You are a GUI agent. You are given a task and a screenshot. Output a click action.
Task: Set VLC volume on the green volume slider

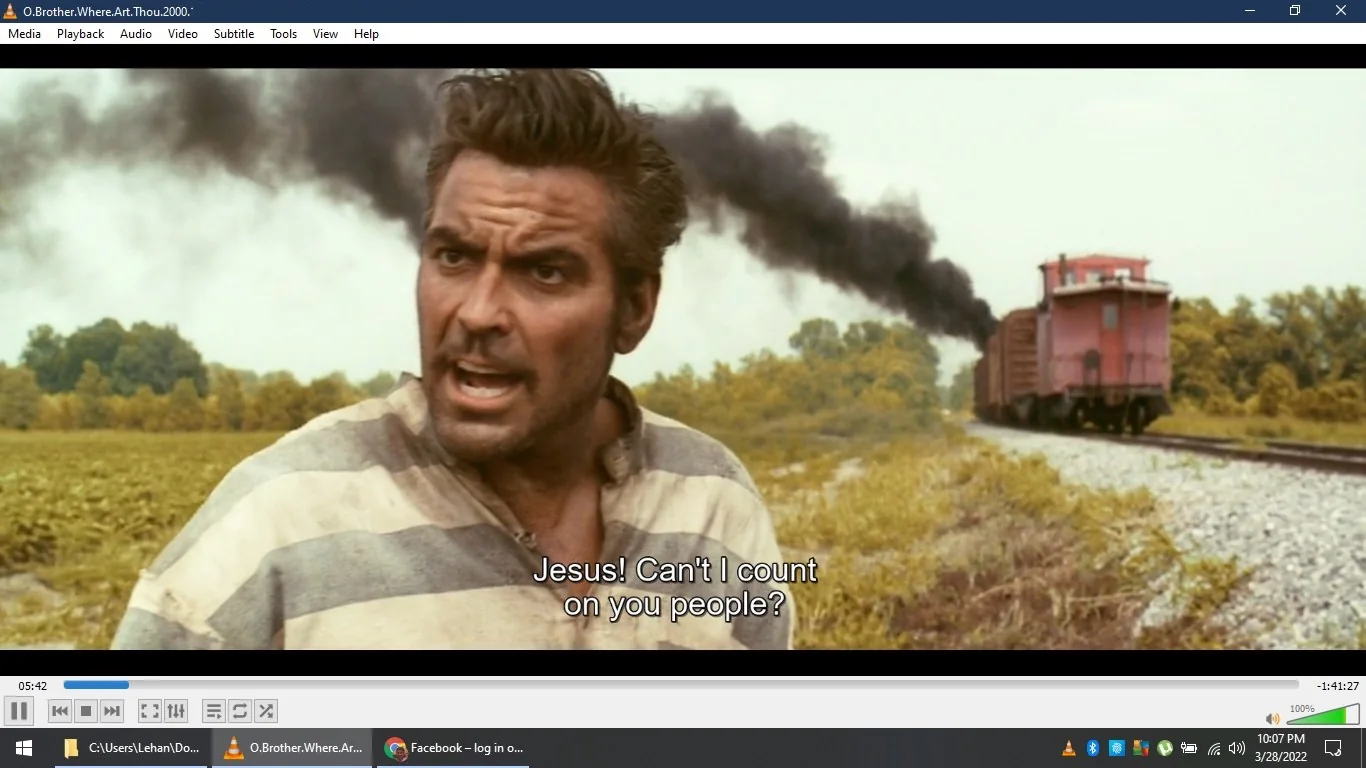1322,714
